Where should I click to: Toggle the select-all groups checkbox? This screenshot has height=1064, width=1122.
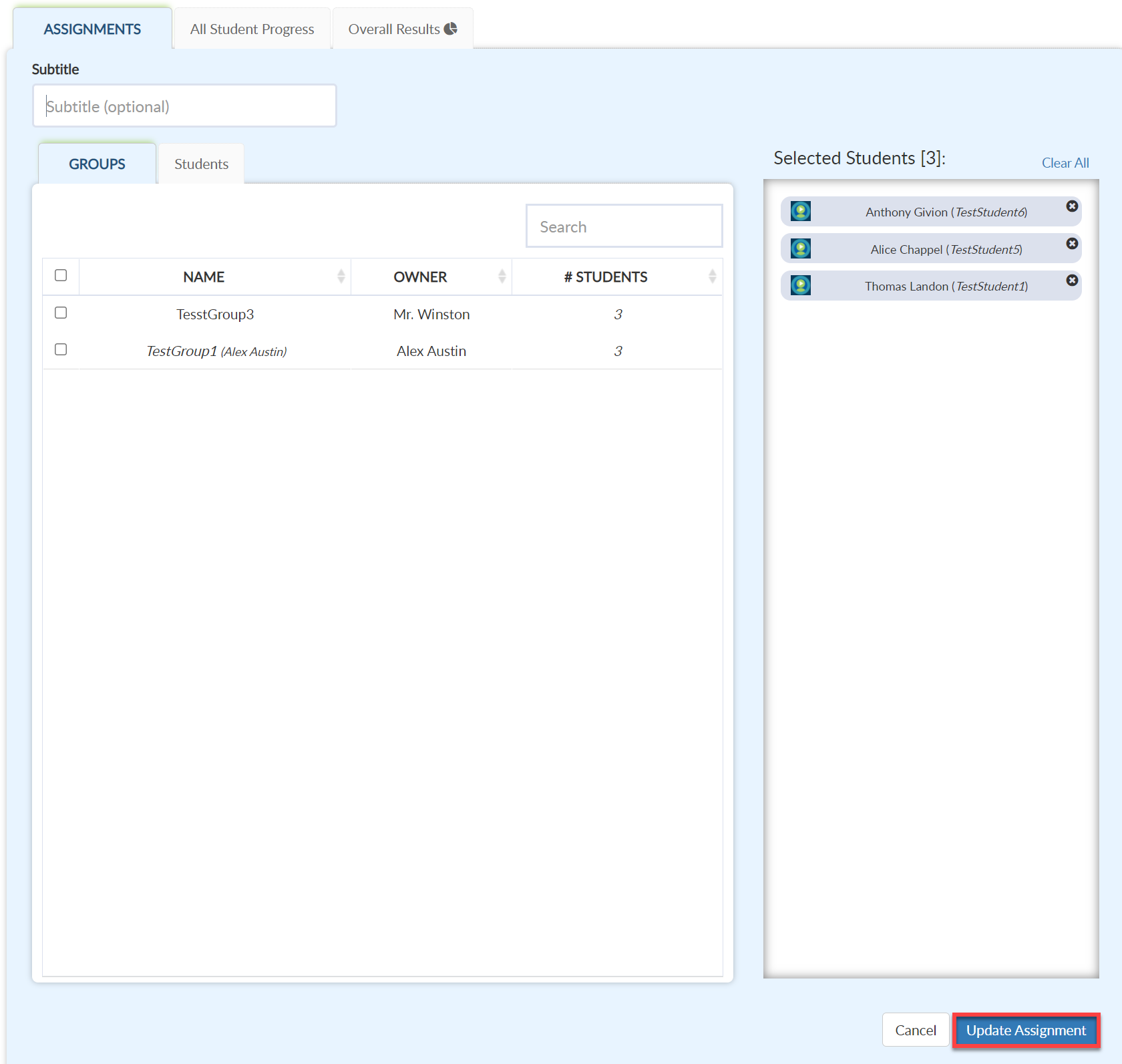point(61,275)
